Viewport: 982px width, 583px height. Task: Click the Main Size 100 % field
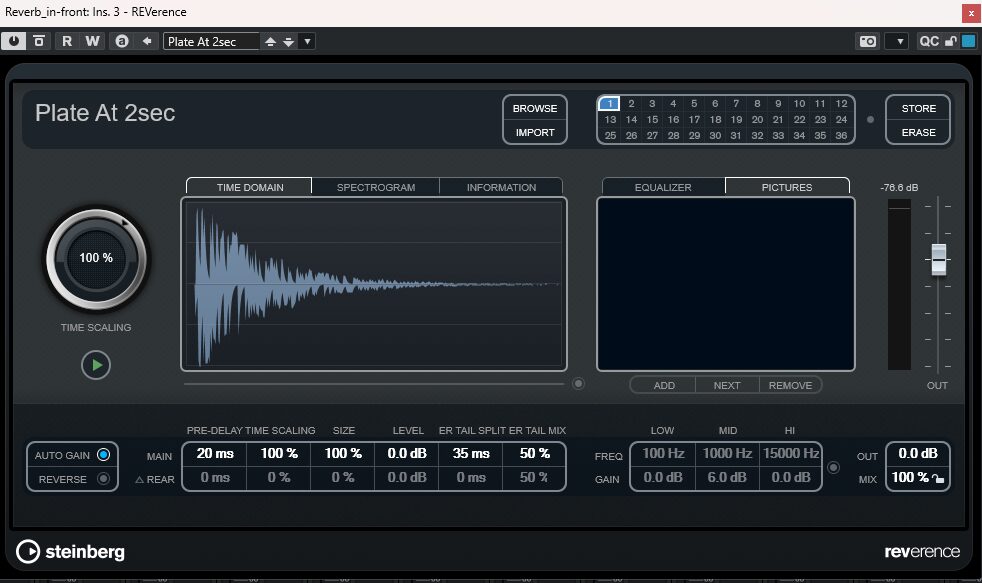343,453
